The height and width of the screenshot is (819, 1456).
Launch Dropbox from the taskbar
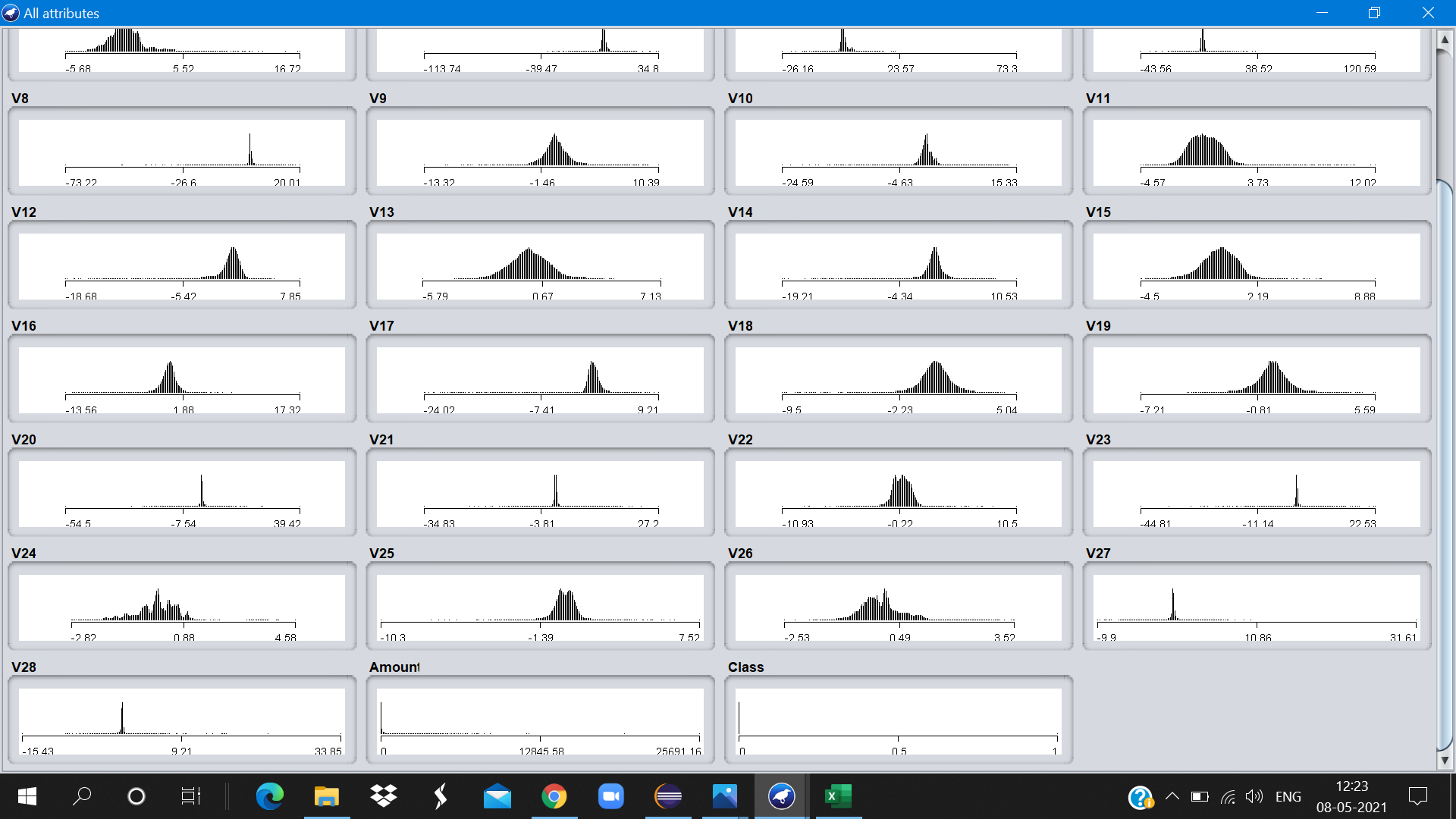(384, 796)
